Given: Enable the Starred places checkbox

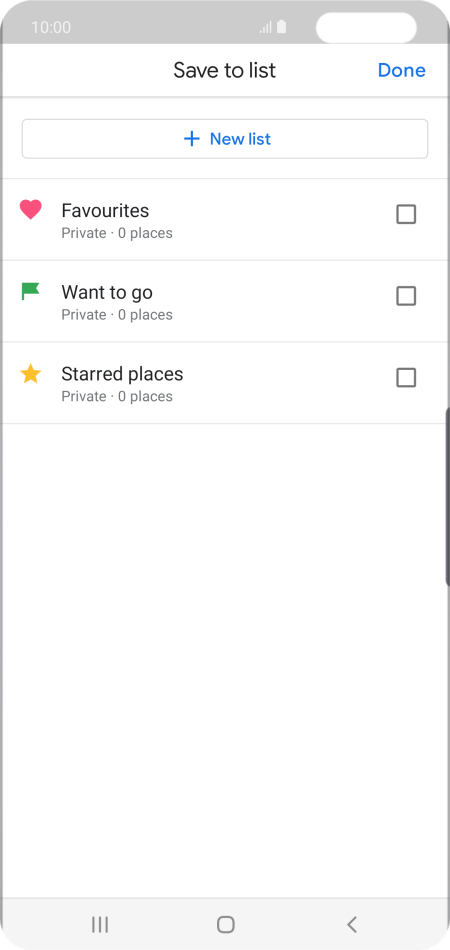Looking at the screenshot, I should coord(406,377).
